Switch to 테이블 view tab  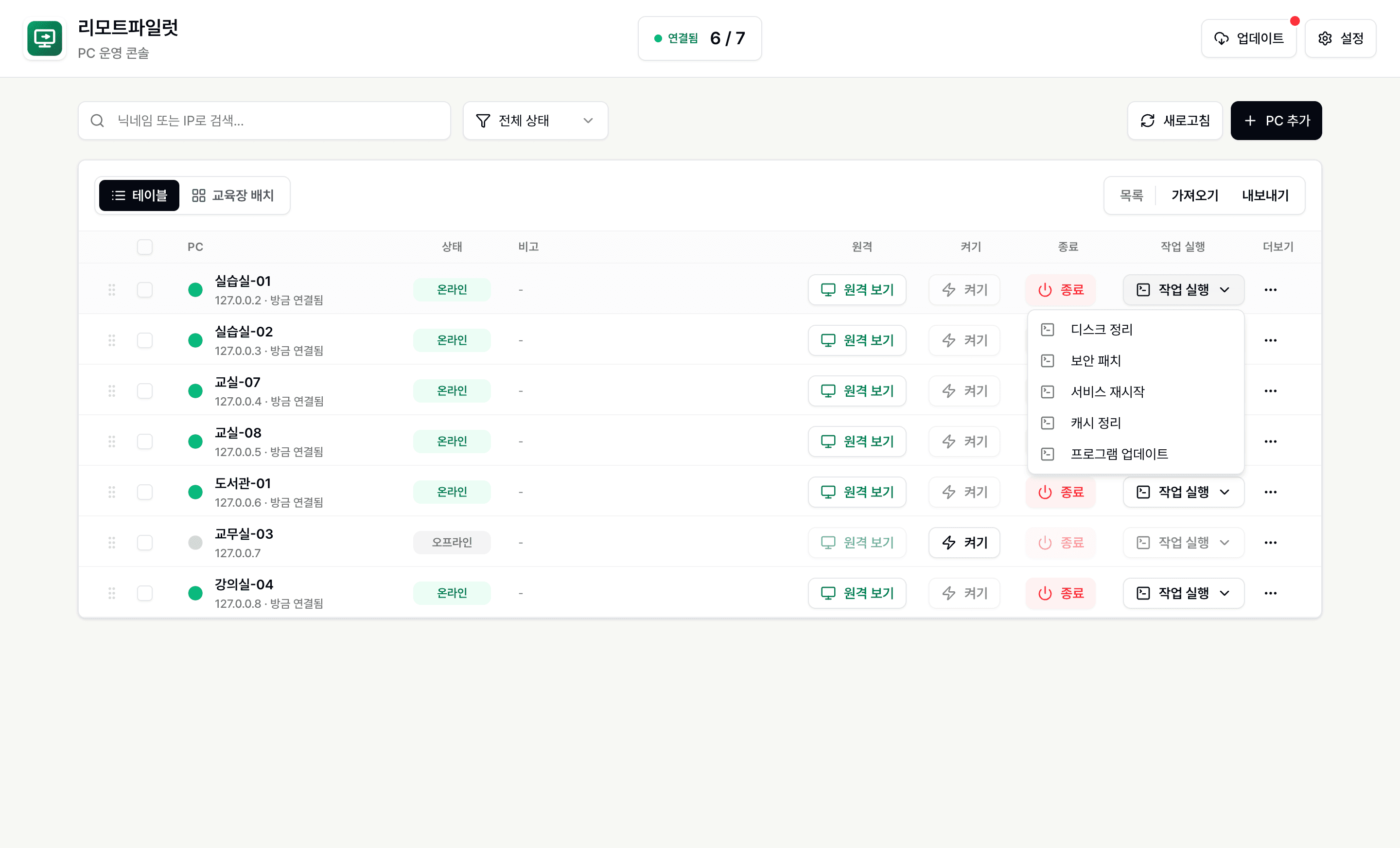(x=139, y=195)
